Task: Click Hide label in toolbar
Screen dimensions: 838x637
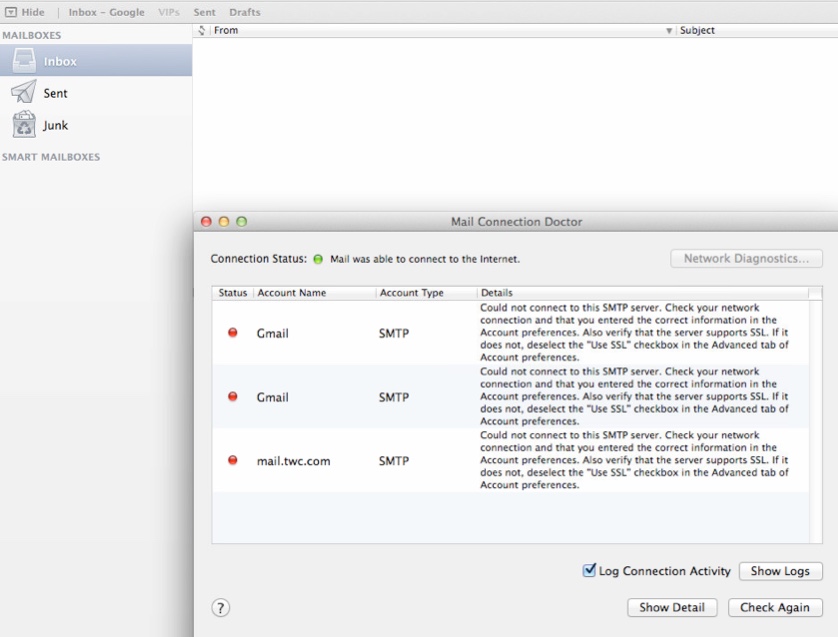Action: click(33, 12)
